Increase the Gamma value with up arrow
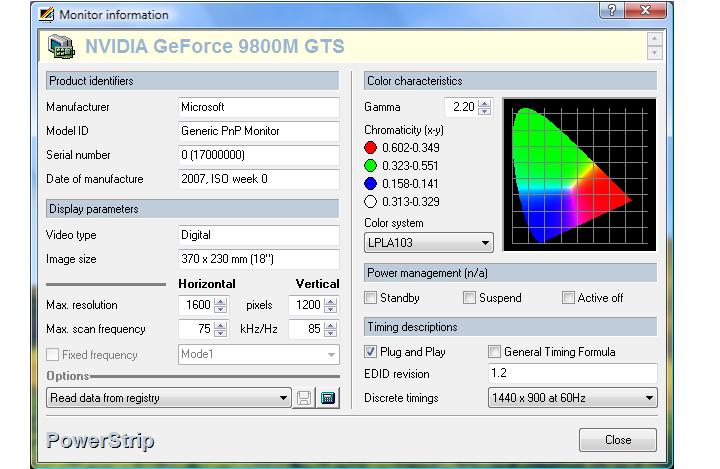The image size is (720, 469). pos(484,103)
